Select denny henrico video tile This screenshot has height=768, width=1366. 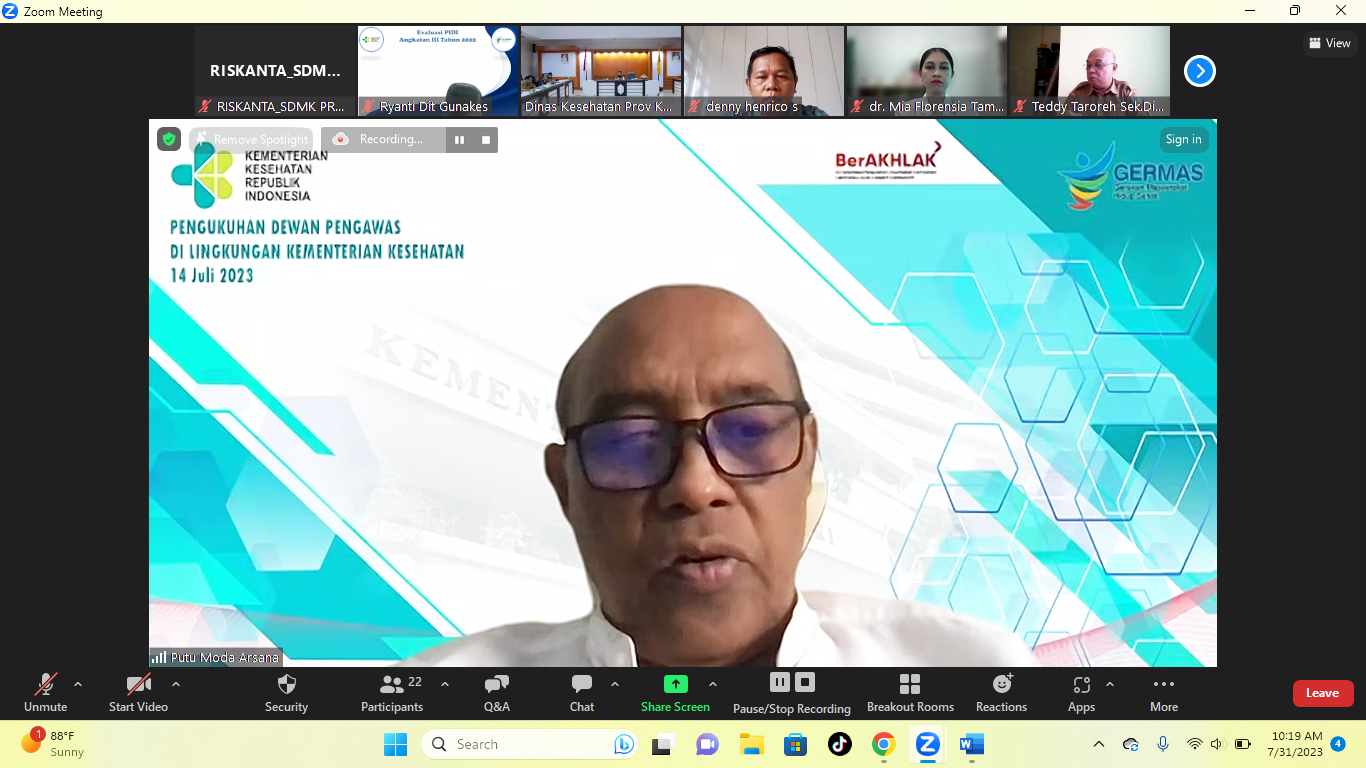764,71
